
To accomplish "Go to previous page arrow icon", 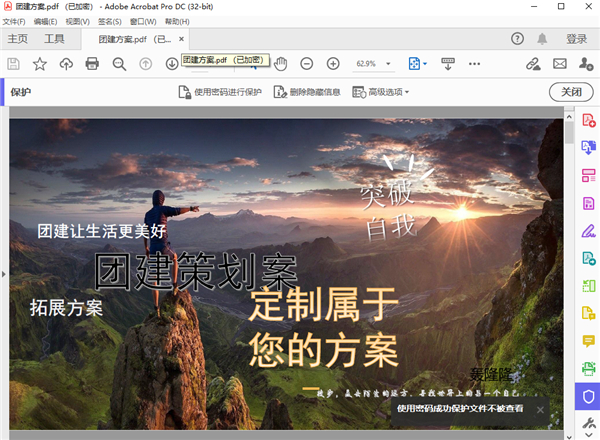I will [x=145, y=64].
